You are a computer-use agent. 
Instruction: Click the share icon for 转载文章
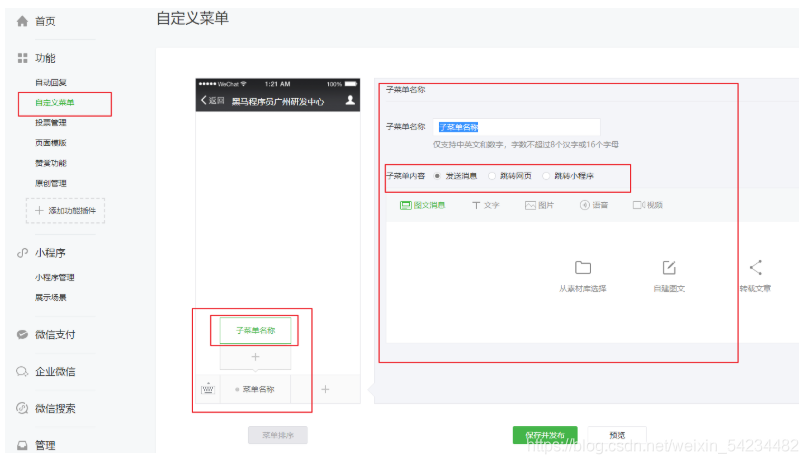(x=755, y=268)
